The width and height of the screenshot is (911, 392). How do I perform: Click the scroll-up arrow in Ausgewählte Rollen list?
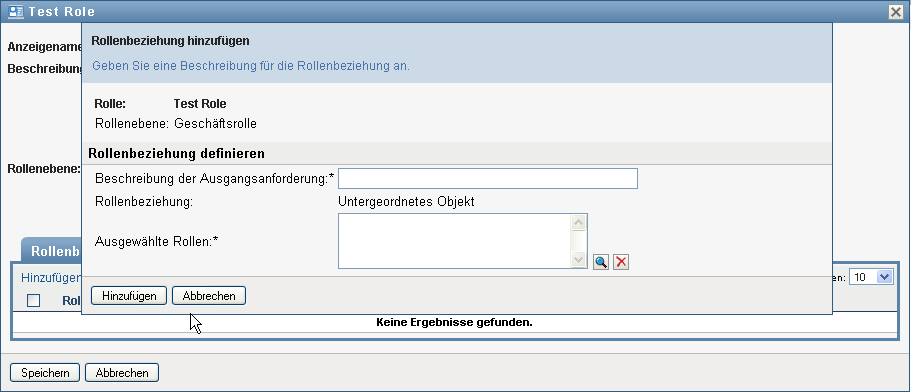(579, 222)
